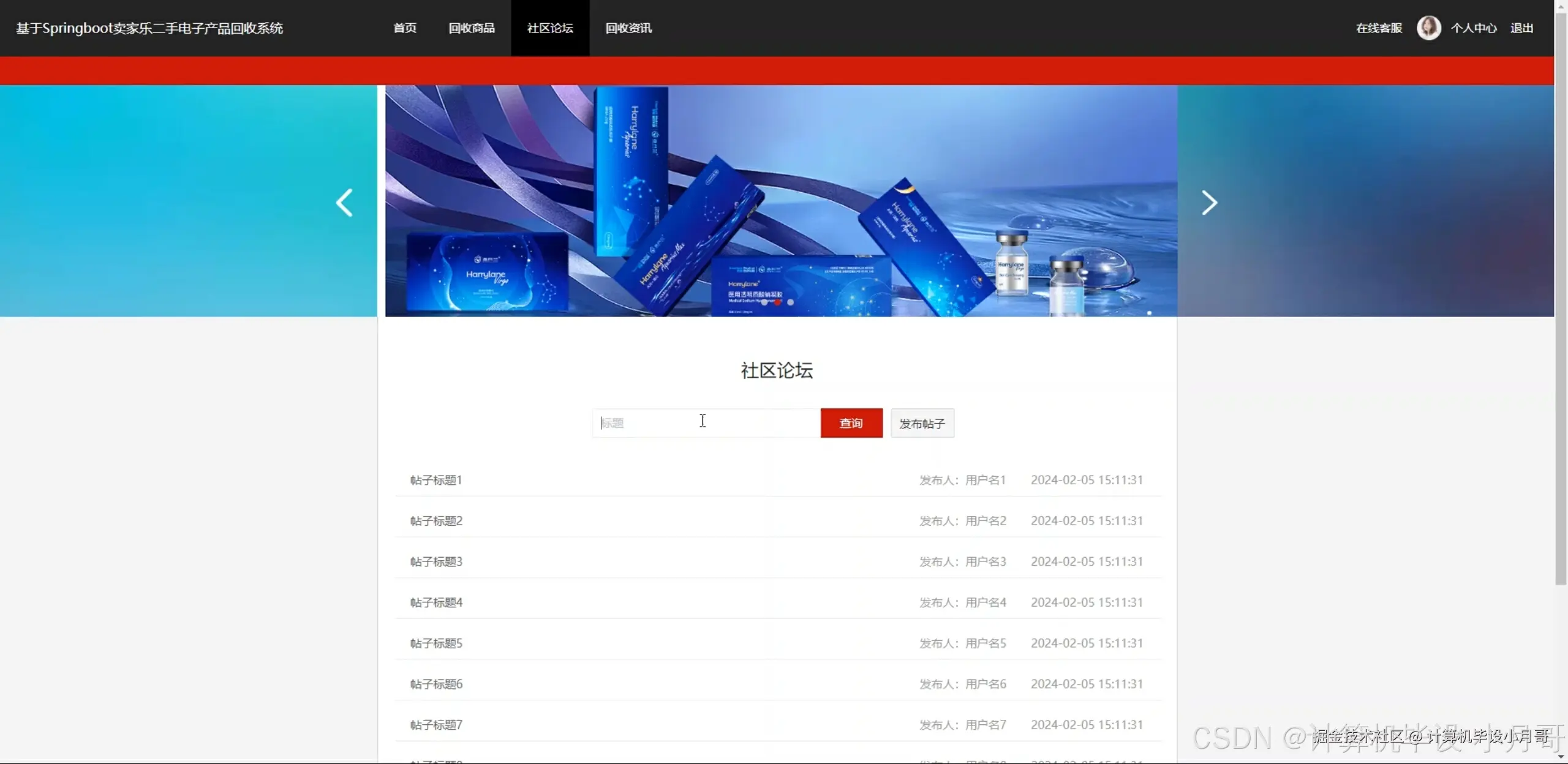Image resolution: width=1568 pixels, height=764 pixels.
Task: Go to 回收商品 menu item
Action: [x=472, y=28]
